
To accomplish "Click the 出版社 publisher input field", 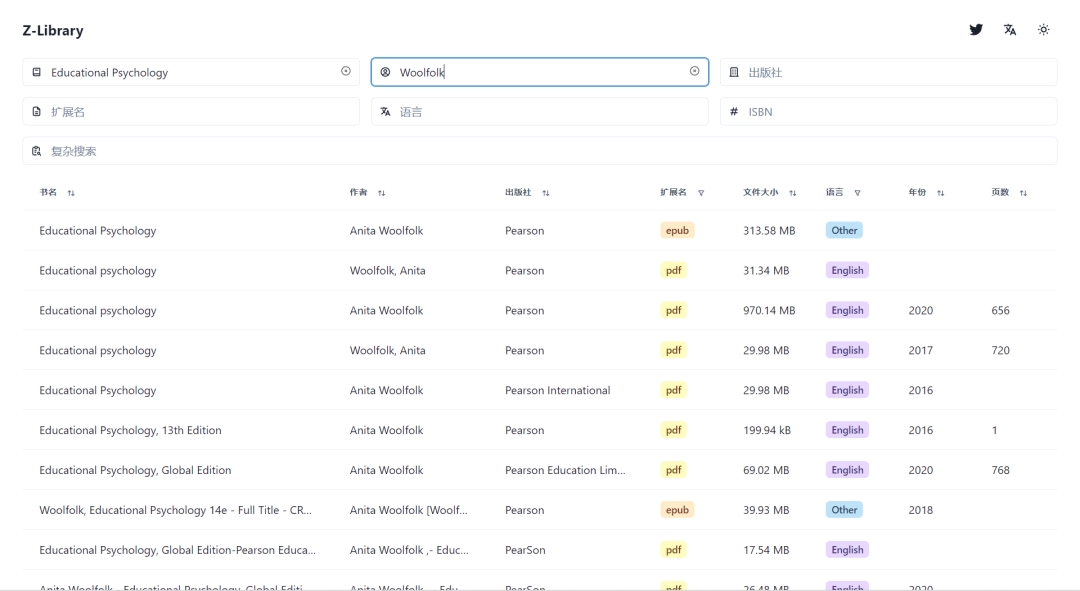I will pyautogui.click(x=889, y=72).
